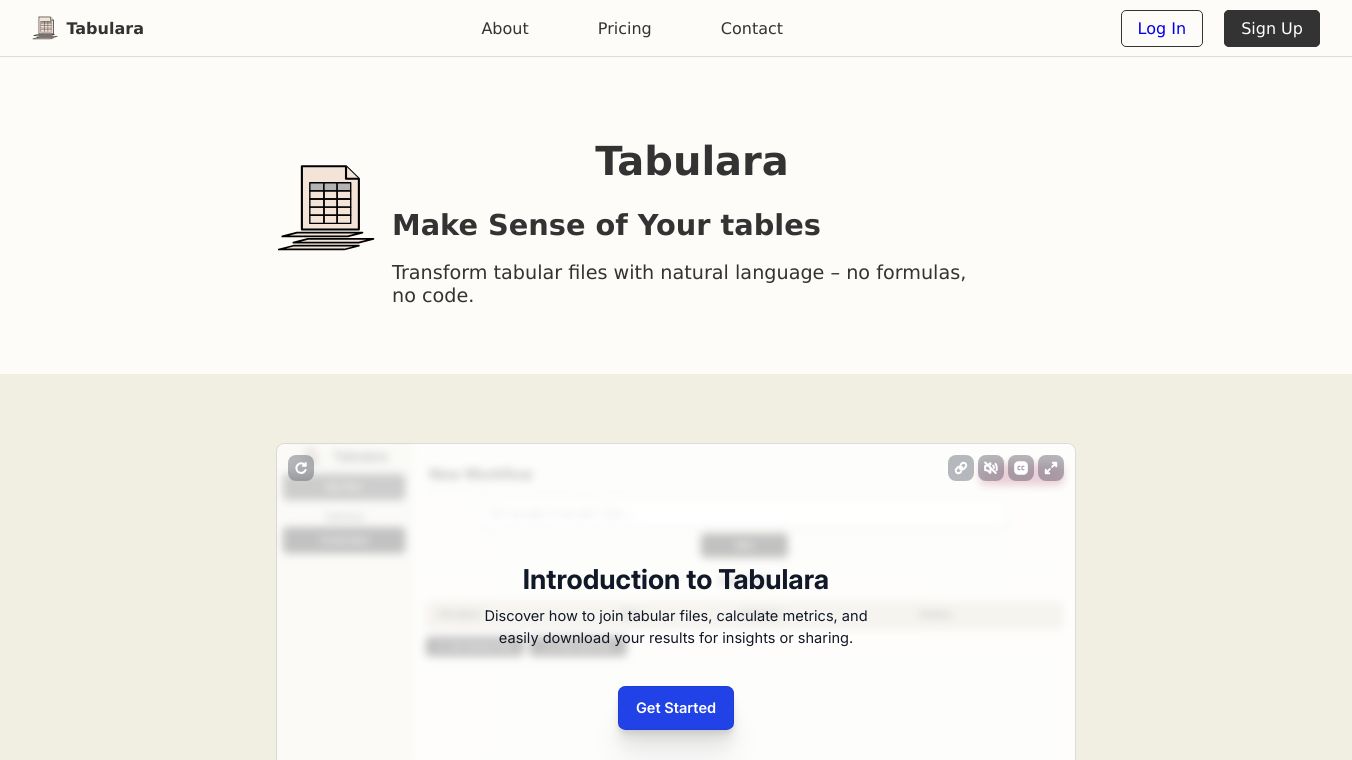Click the 'Discover how to join' demo description

click(675, 627)
